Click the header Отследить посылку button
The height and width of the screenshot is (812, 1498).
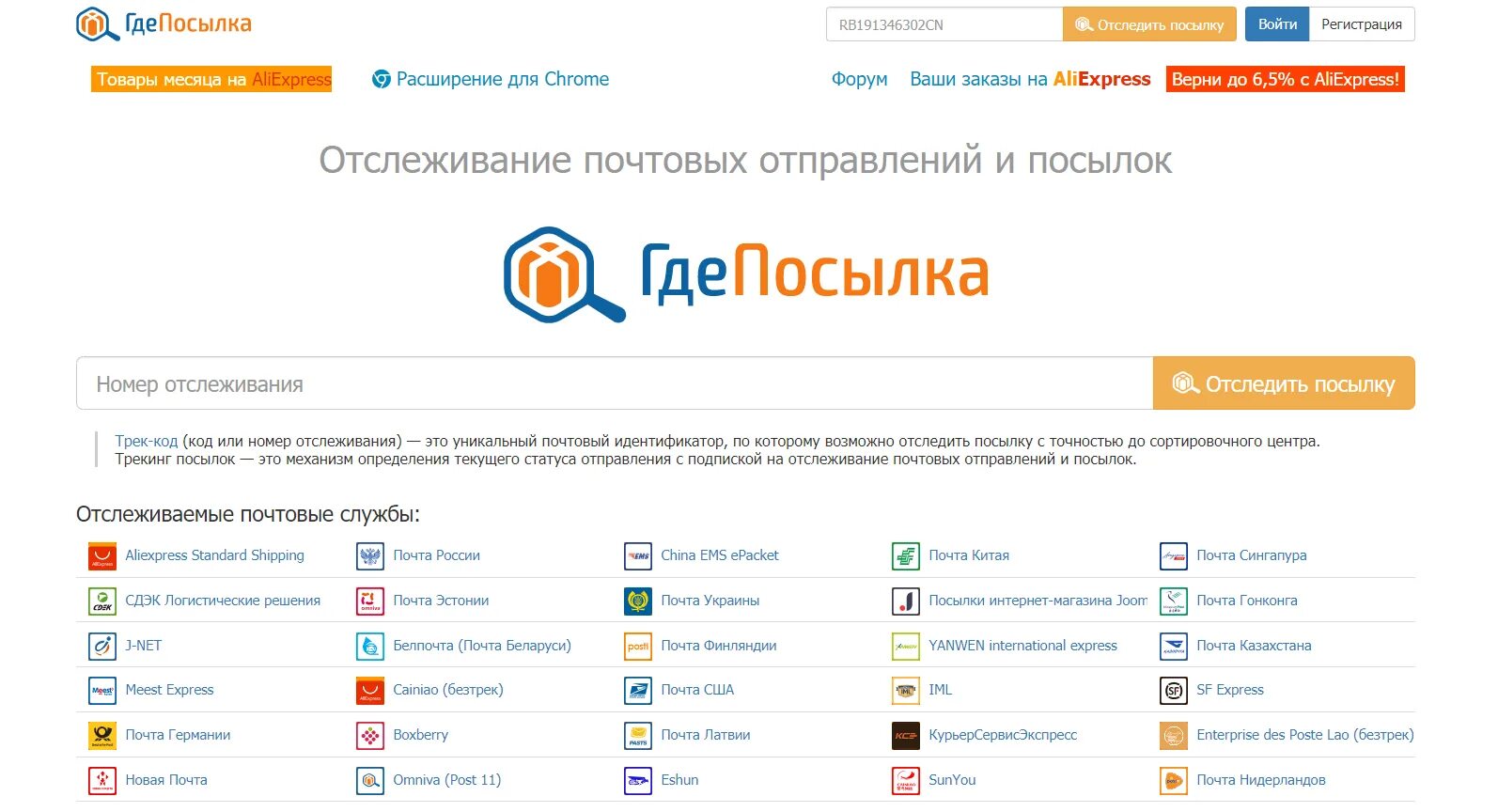1149,24
